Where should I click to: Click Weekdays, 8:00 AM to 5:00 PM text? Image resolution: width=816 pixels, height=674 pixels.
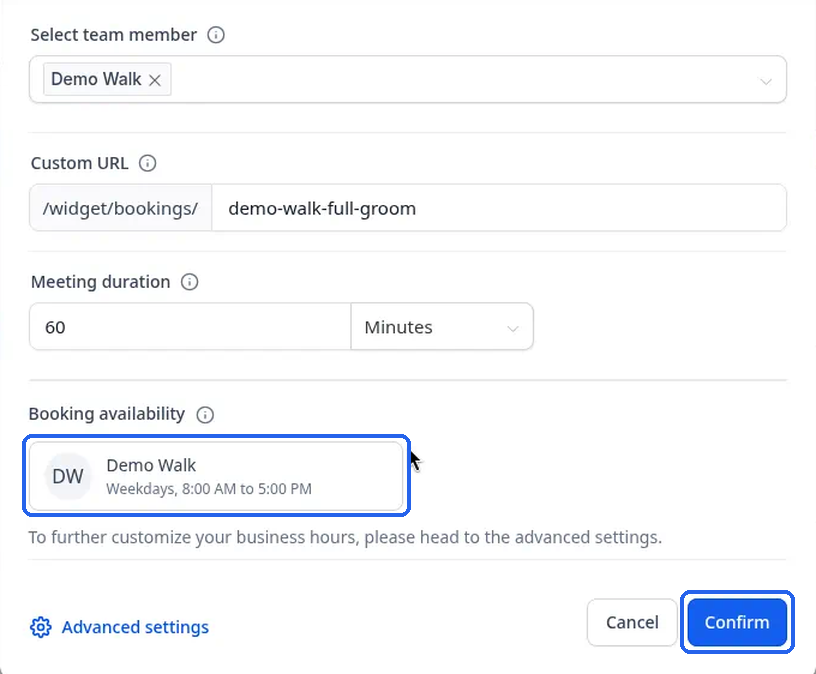[x=209, y=489]
